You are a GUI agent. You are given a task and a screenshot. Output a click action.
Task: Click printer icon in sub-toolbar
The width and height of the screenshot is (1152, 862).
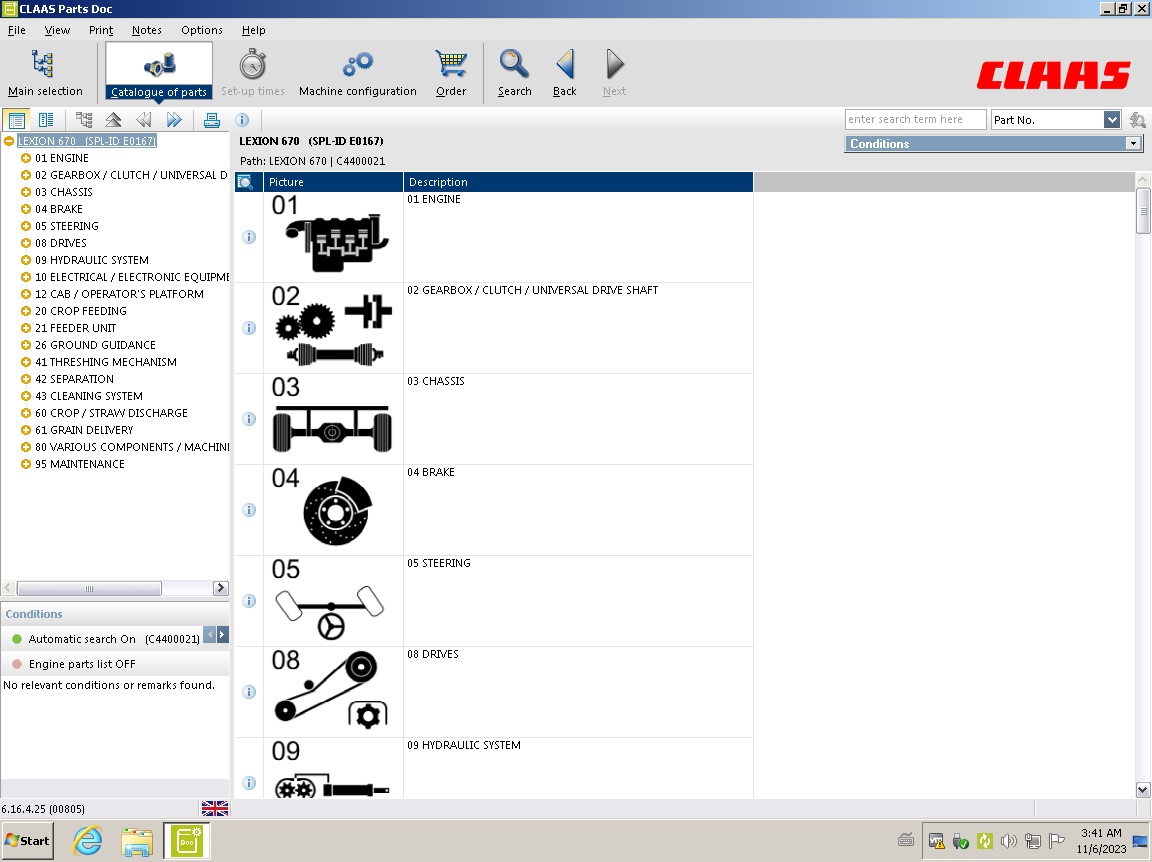[x=212, y=120]
